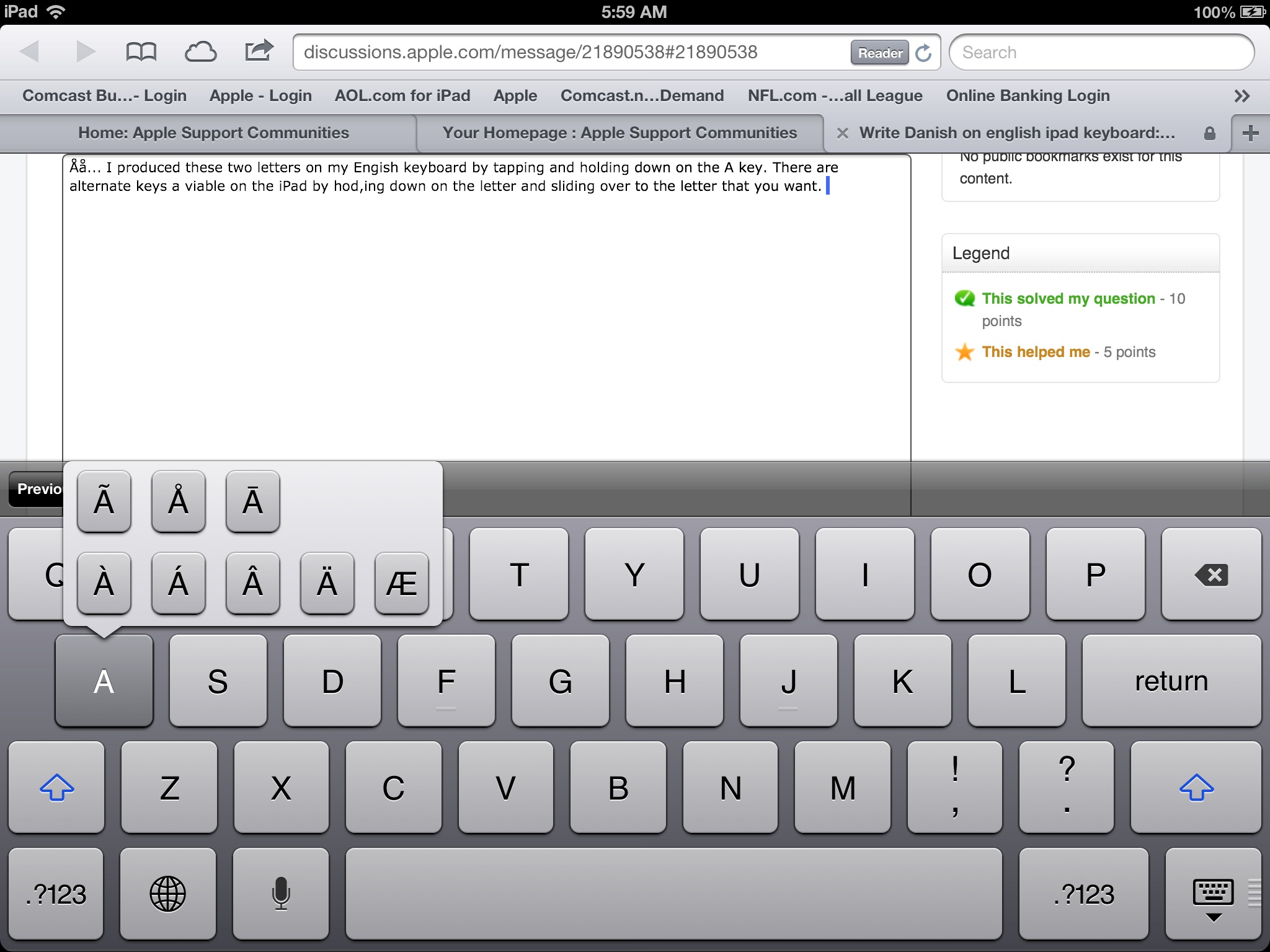The image size is (1270, 952).
Task: Start dictation with the microphone key
Action: (280, 893)
